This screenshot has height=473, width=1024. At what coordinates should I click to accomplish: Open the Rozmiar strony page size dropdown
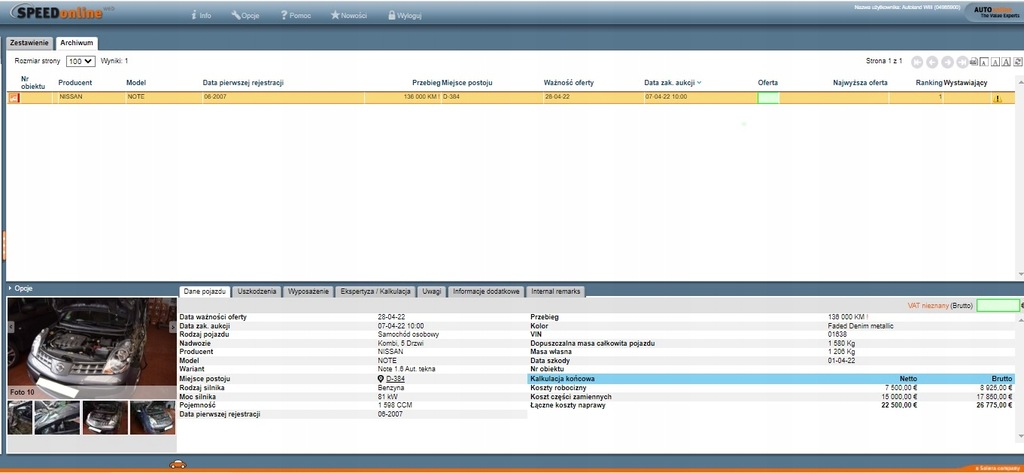(80, 61)
